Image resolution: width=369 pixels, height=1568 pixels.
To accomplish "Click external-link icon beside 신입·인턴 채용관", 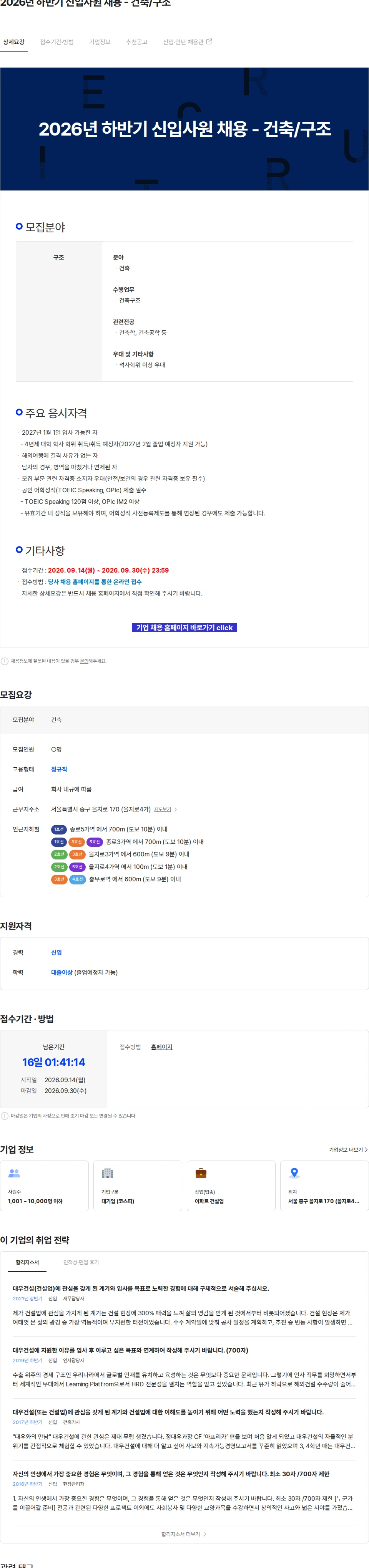I will click(209, 41).
